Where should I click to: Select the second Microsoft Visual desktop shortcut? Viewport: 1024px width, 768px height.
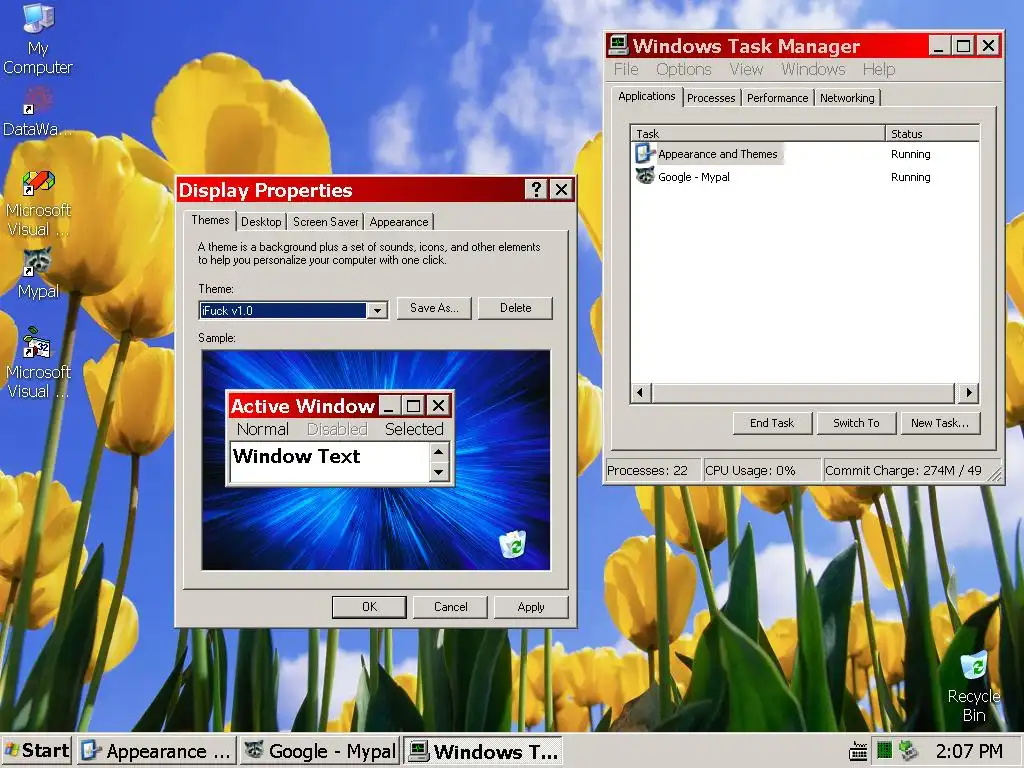pyautogui.click(x=37, y=363)
